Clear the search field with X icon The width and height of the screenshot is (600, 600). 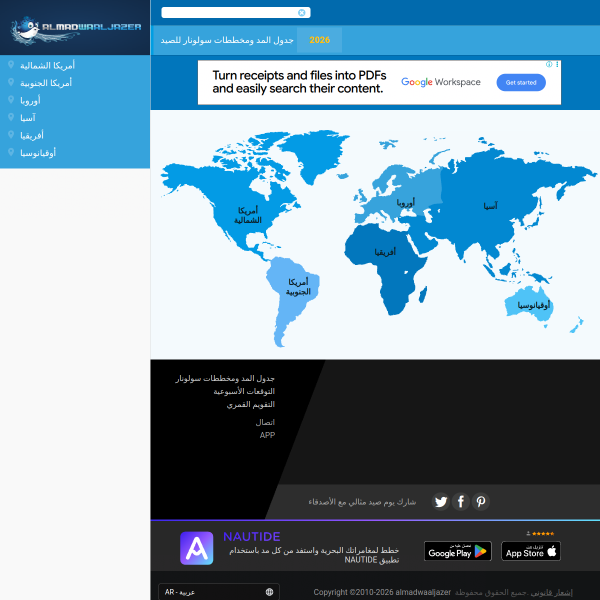[302, 13]
